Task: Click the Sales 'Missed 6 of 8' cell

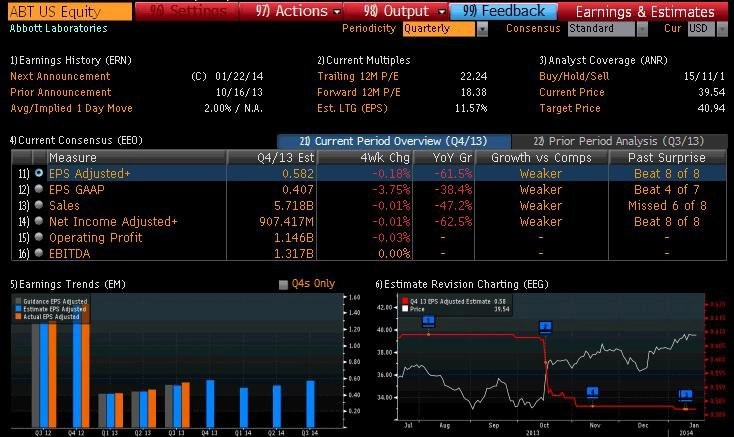Action: pos(667,205)
